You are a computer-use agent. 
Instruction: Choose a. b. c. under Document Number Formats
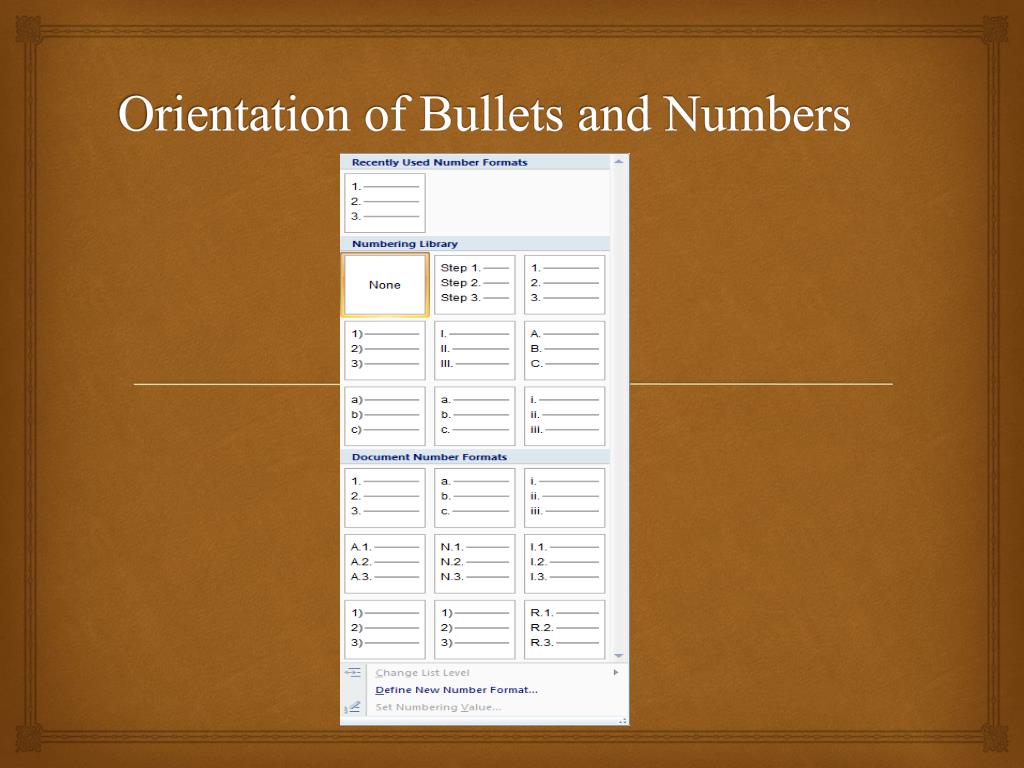[x=475, y=498]
